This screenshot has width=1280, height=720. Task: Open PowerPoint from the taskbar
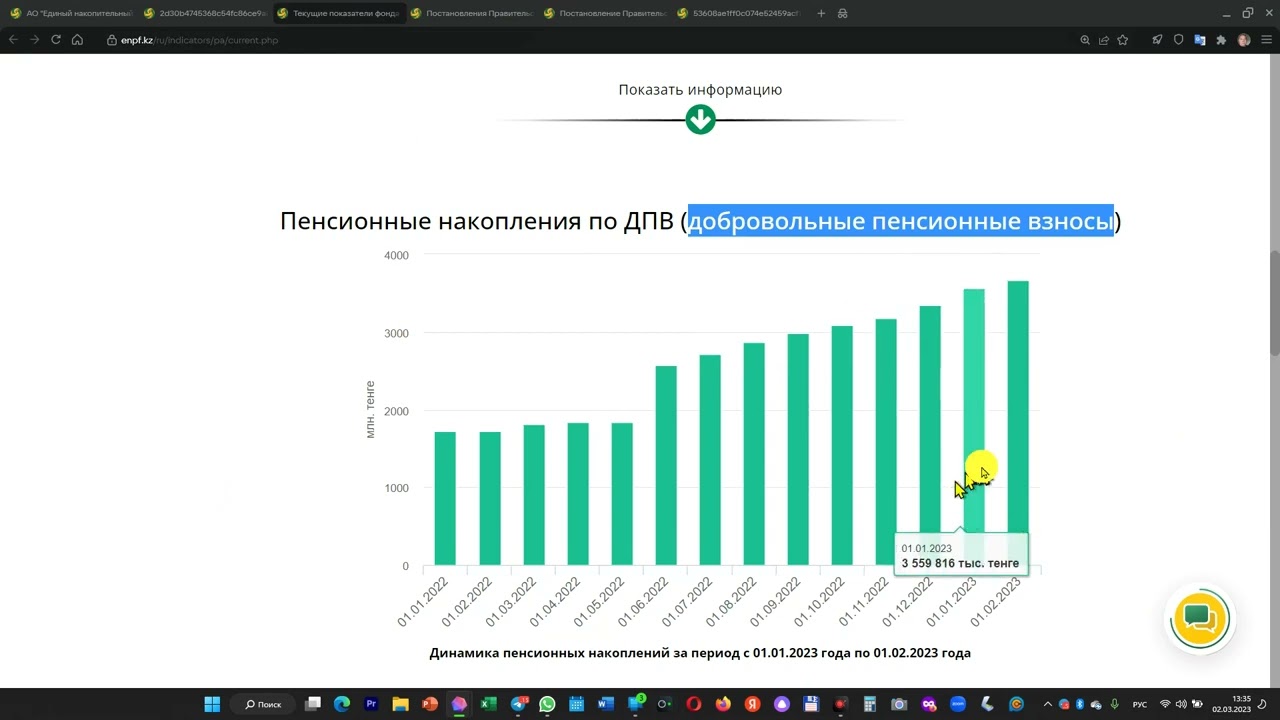[430, 704]
